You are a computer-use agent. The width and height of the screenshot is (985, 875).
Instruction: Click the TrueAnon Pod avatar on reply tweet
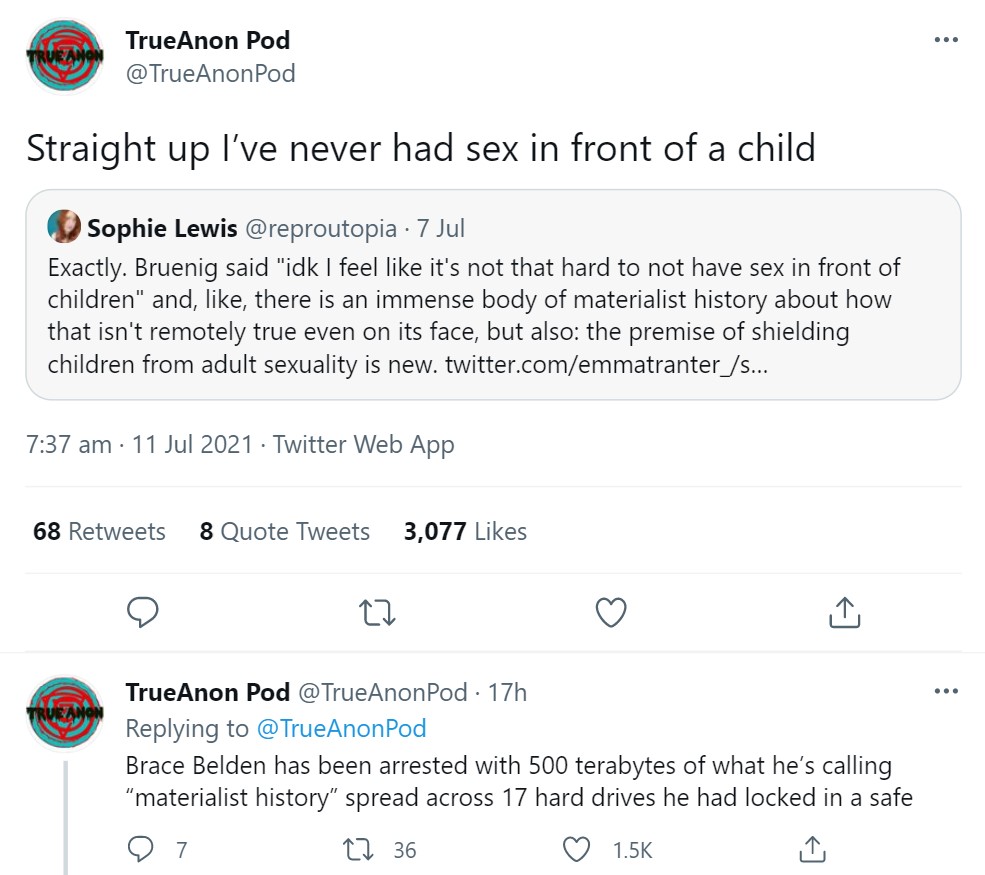pos(65,713)
